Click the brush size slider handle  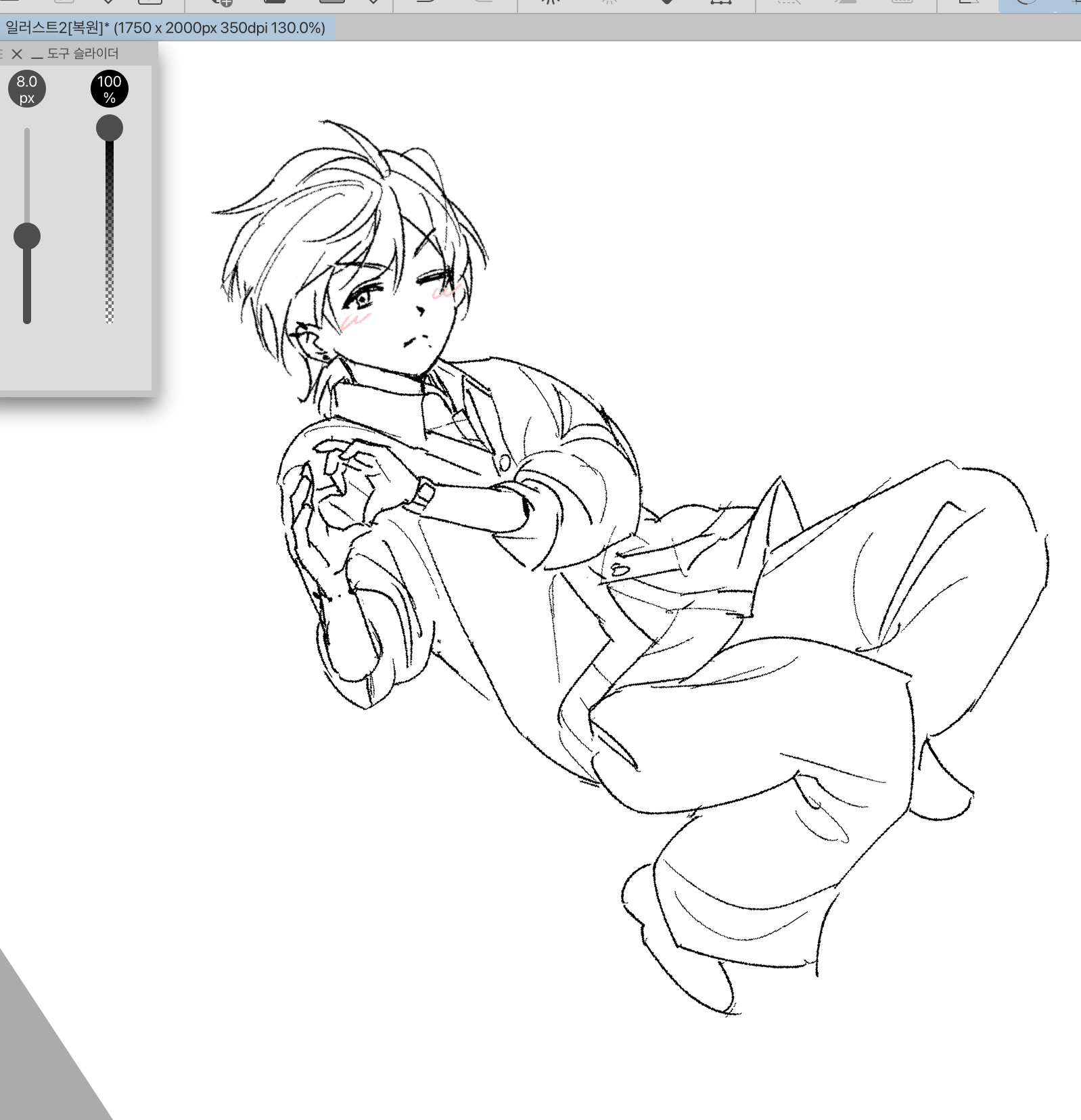click(x=27, y=236)
